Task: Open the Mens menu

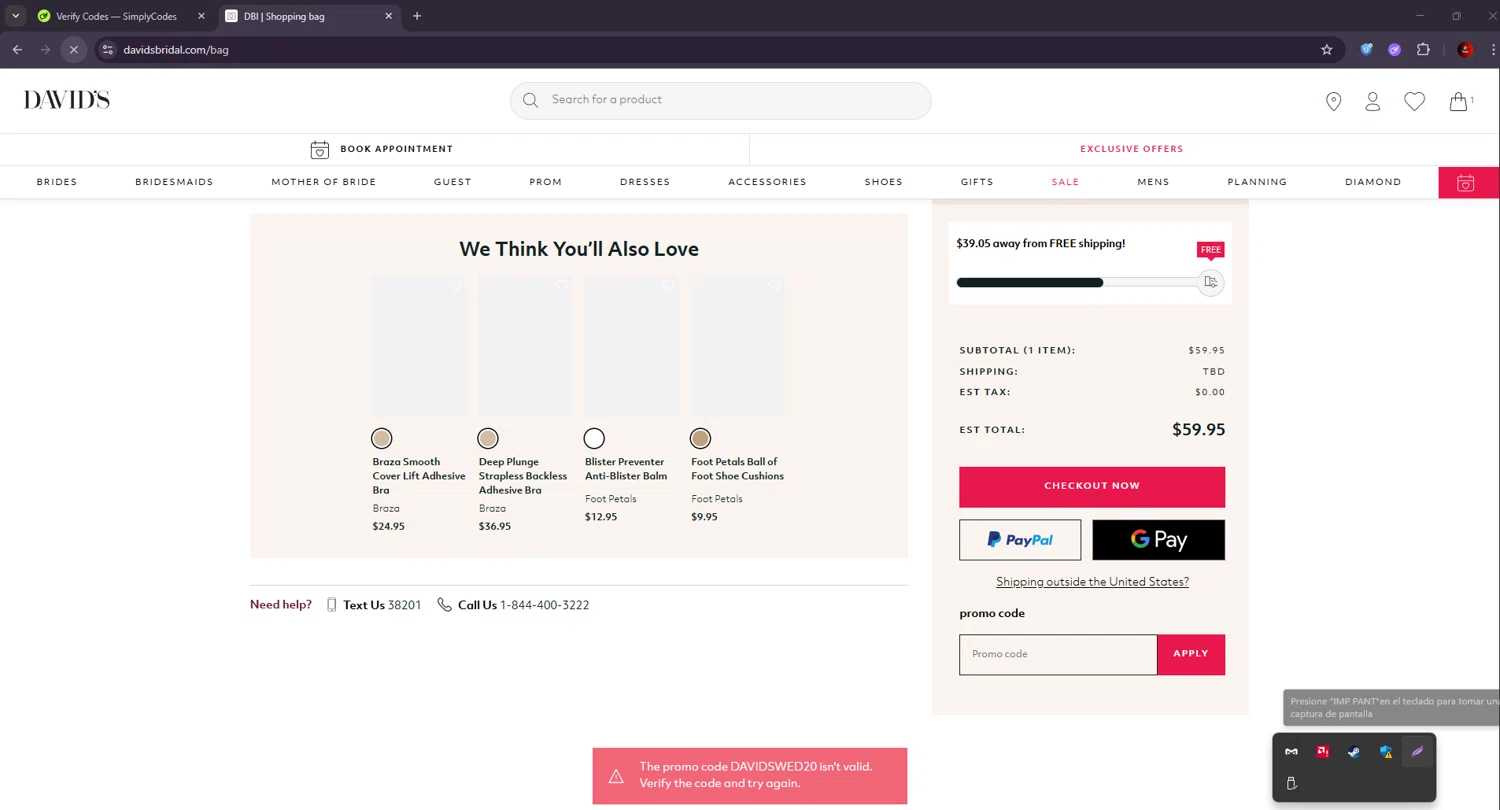Action: [x=1153, y=182]
